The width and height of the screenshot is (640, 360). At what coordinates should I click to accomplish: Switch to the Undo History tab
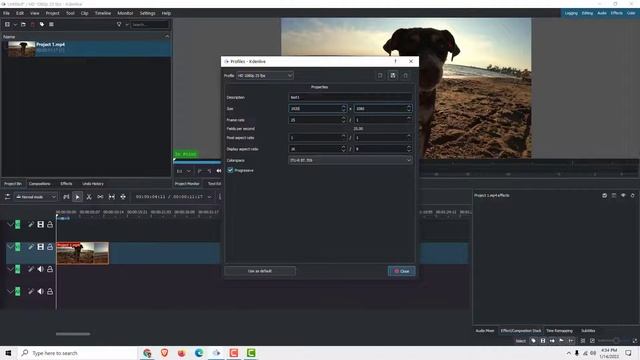(93, 184)
